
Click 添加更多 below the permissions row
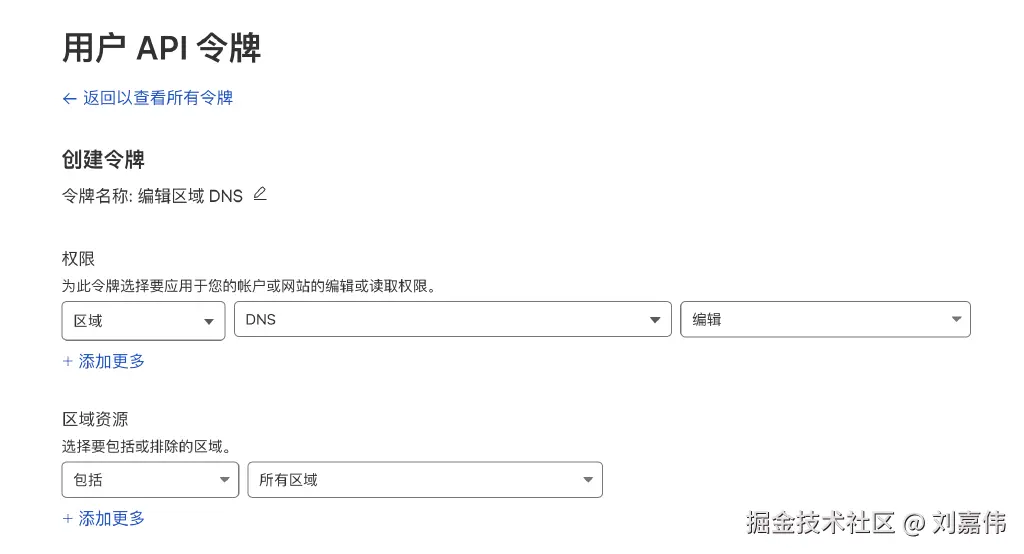point(112,361)
